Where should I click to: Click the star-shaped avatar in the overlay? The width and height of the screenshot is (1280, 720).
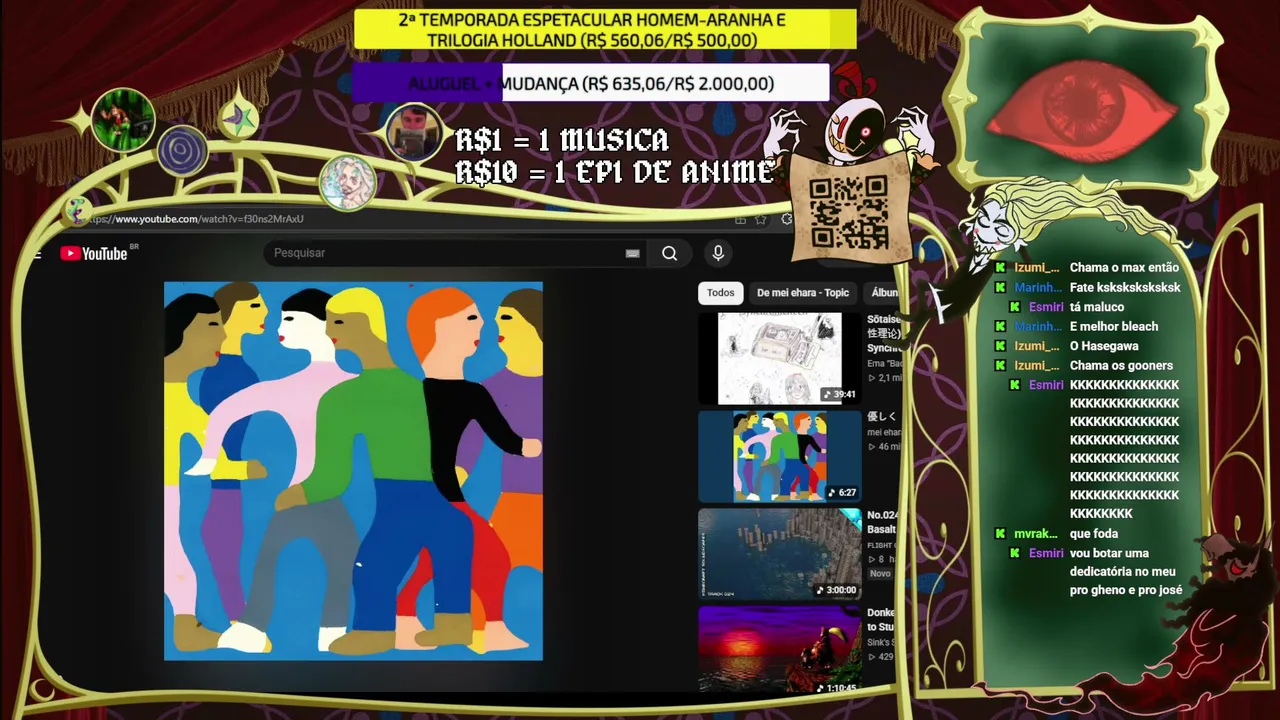[x=238, y=119]
